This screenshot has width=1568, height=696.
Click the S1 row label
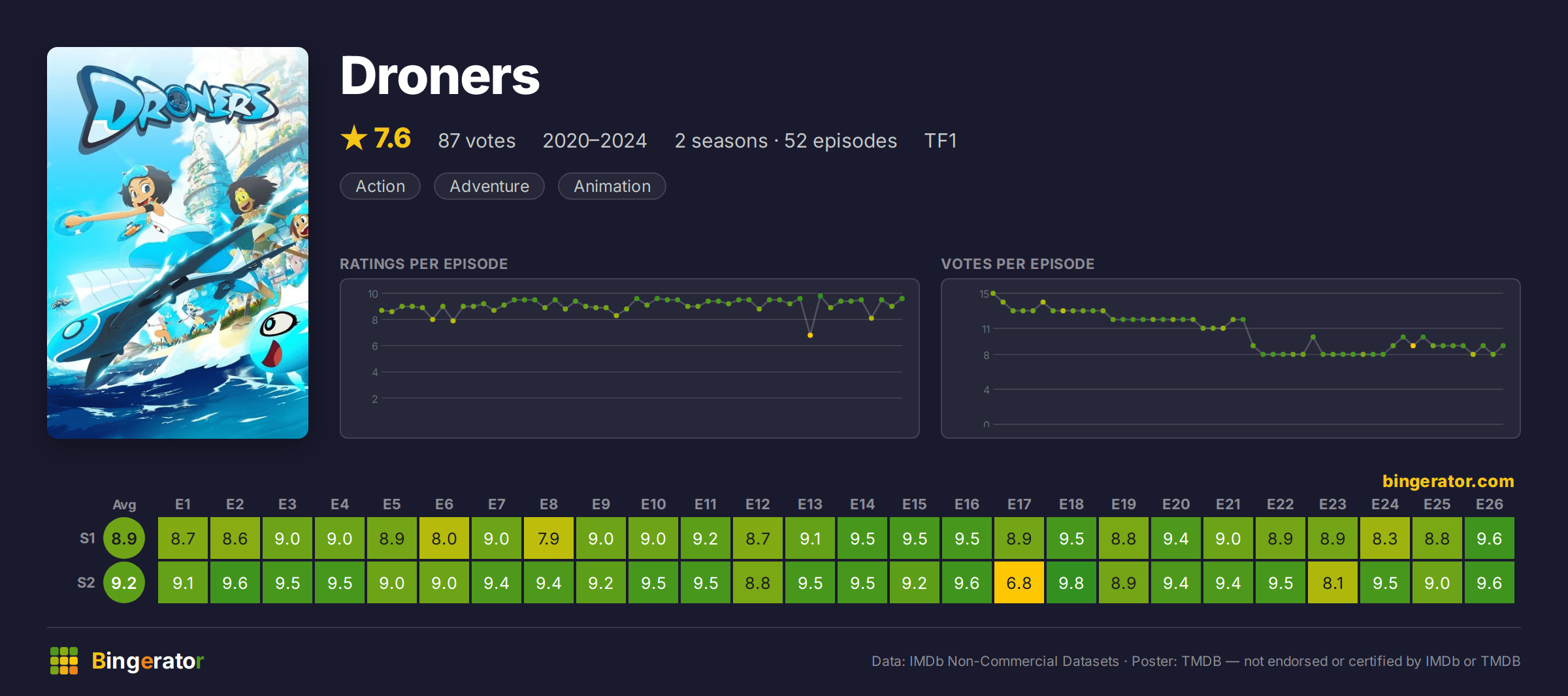point(88,539)
